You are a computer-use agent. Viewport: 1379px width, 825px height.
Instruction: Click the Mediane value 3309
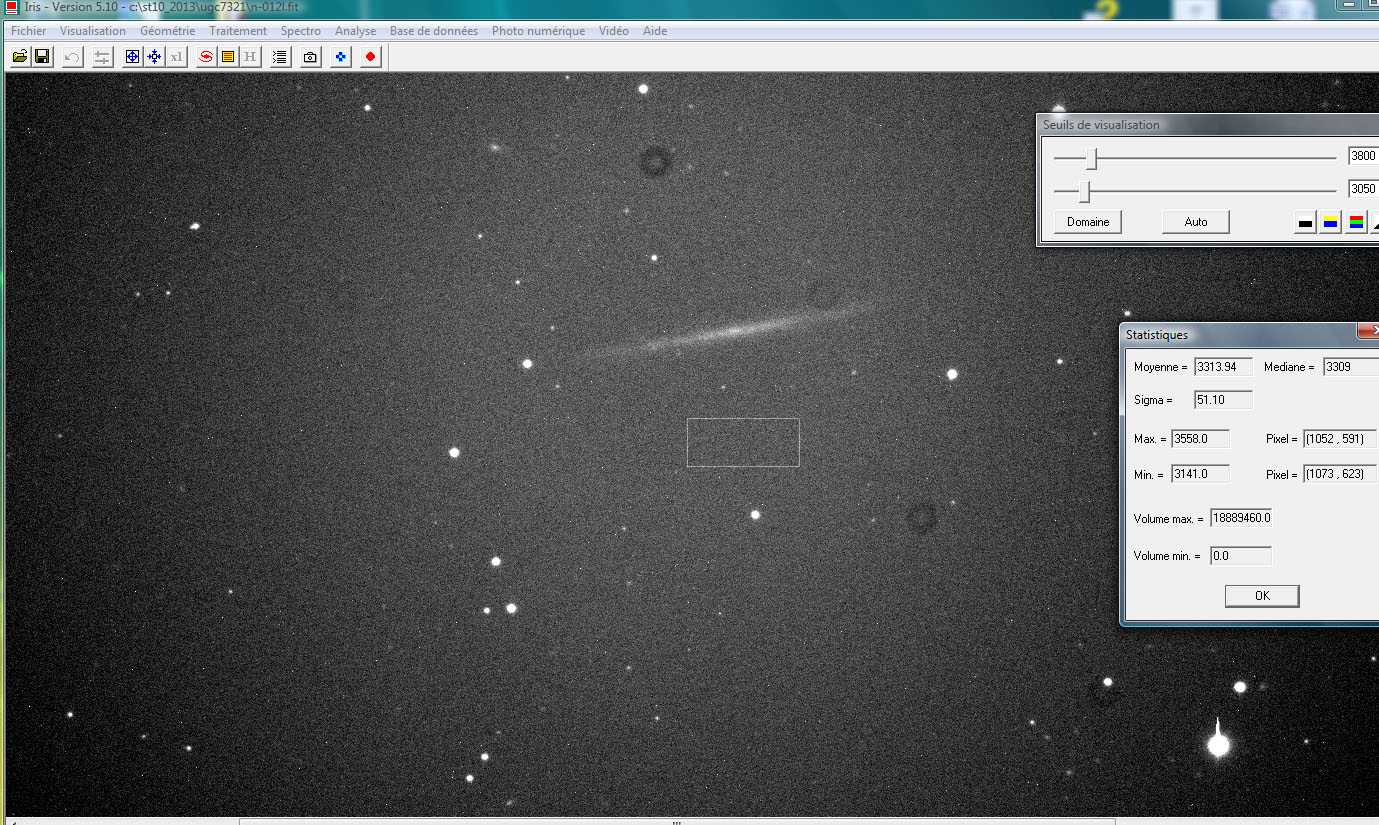(x=1350, y=367)
